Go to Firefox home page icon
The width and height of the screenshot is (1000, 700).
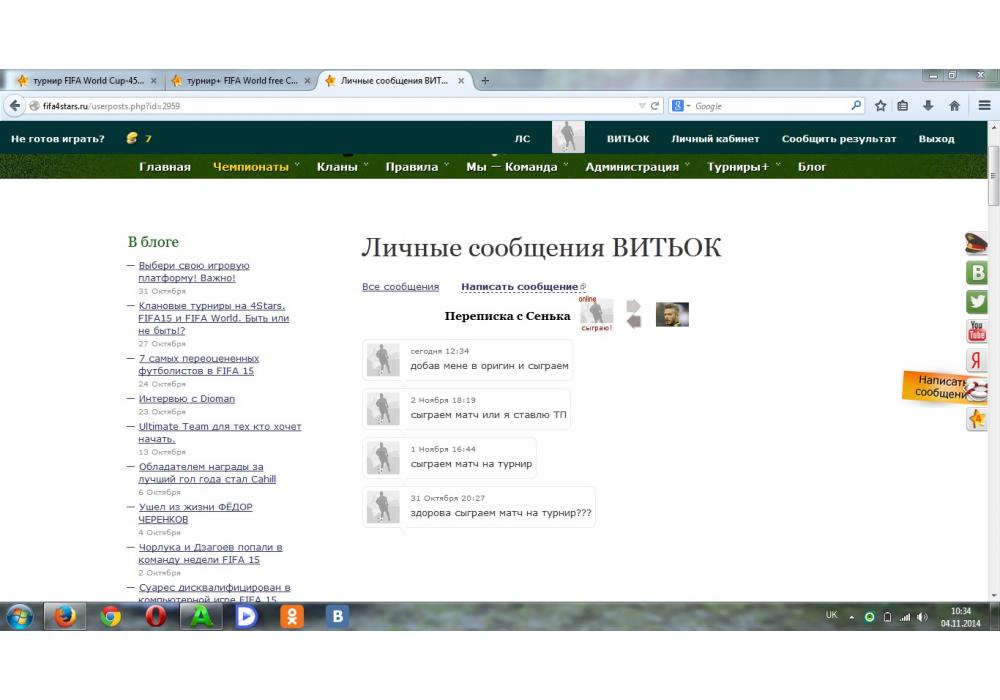coord(954,106)
